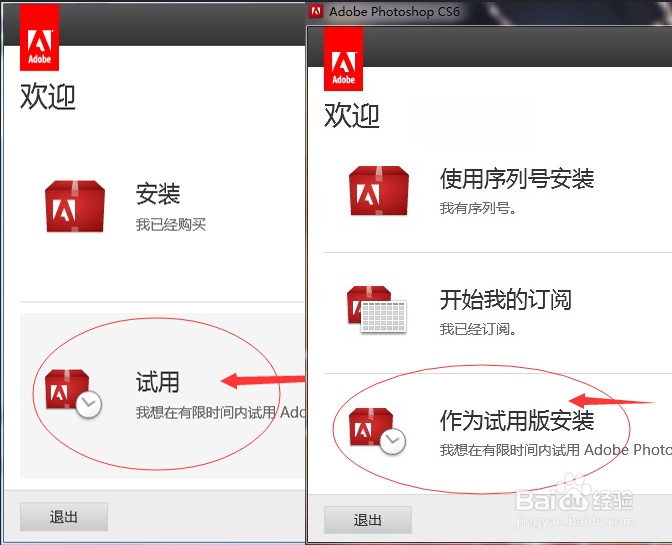Click the 退出 button in left window

[64, 517]
